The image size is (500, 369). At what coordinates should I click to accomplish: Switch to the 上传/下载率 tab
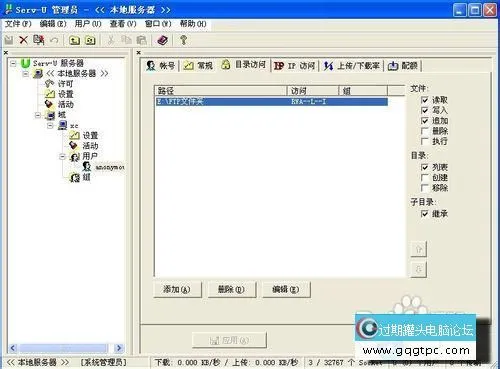click(x=352, y=66)
